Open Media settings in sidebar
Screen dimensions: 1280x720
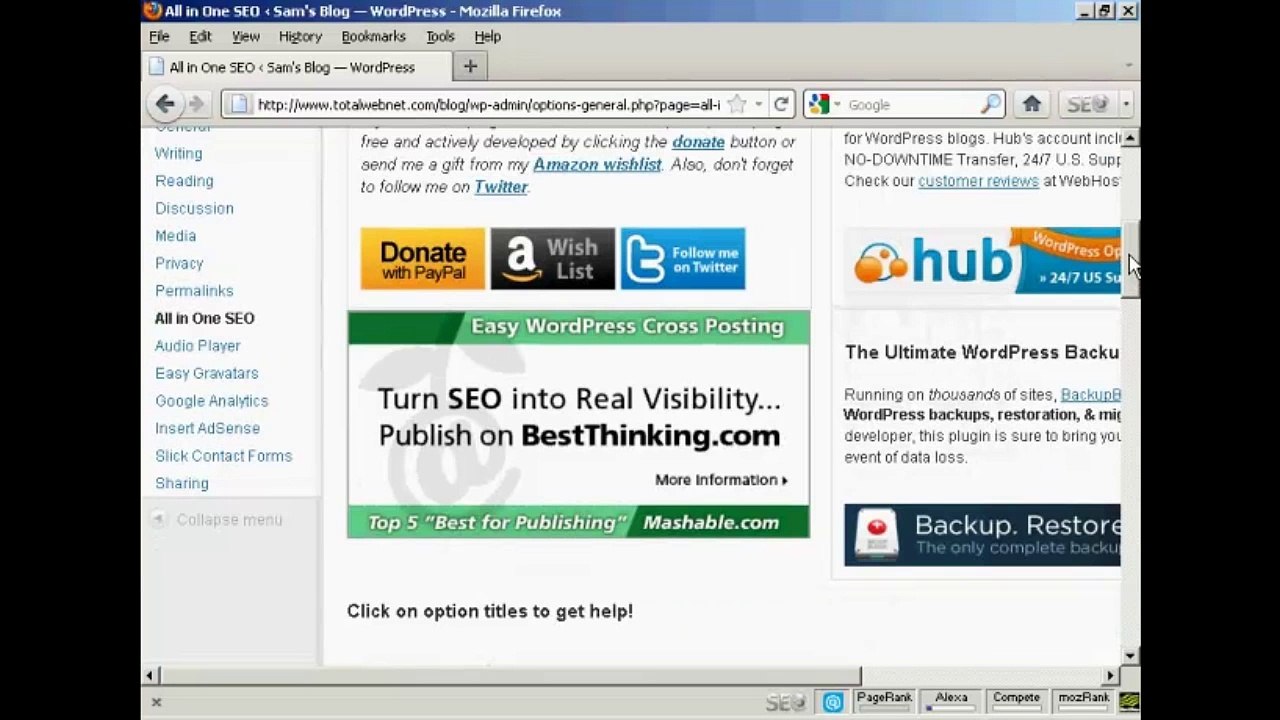click(x=175, y=236)
